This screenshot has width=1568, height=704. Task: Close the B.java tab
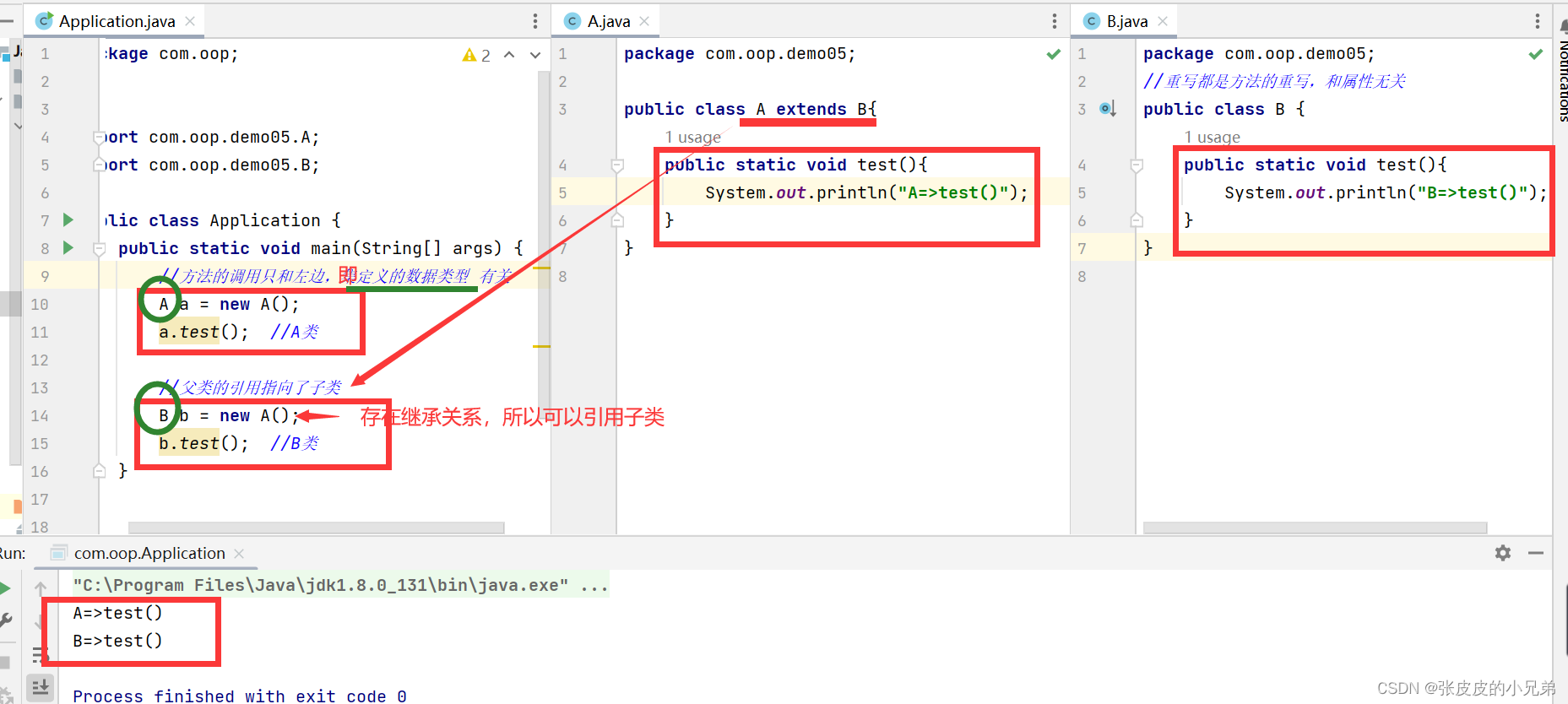[x=1163, y=21]
